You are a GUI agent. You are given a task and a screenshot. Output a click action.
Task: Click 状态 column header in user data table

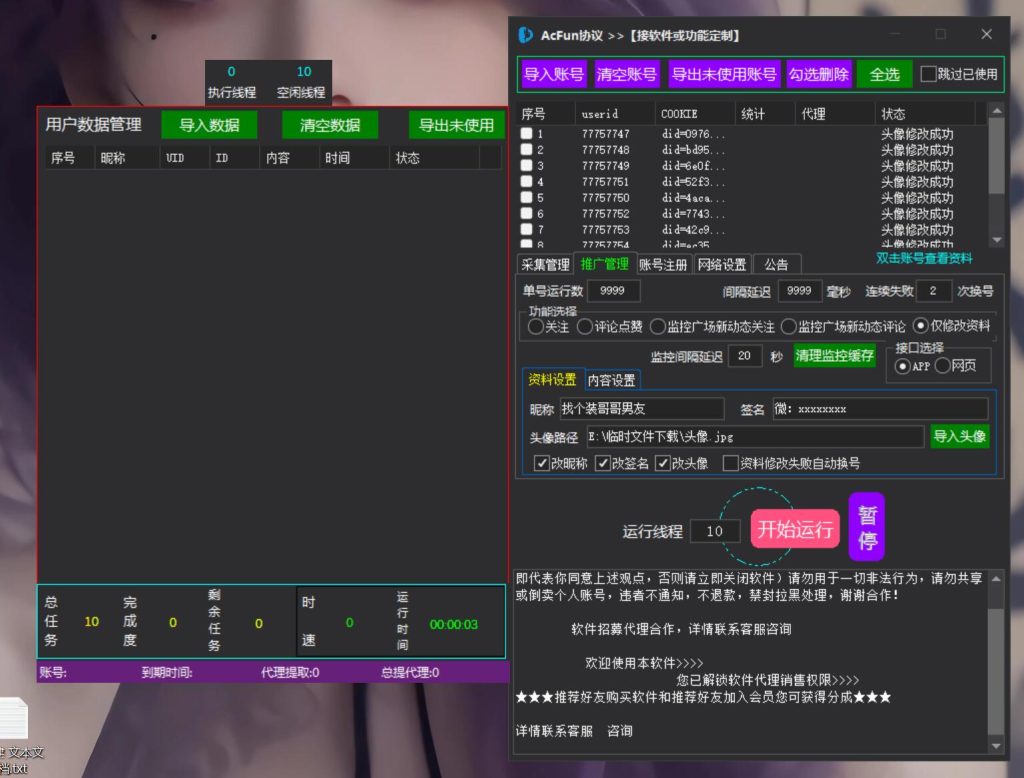tap(435, 158)
